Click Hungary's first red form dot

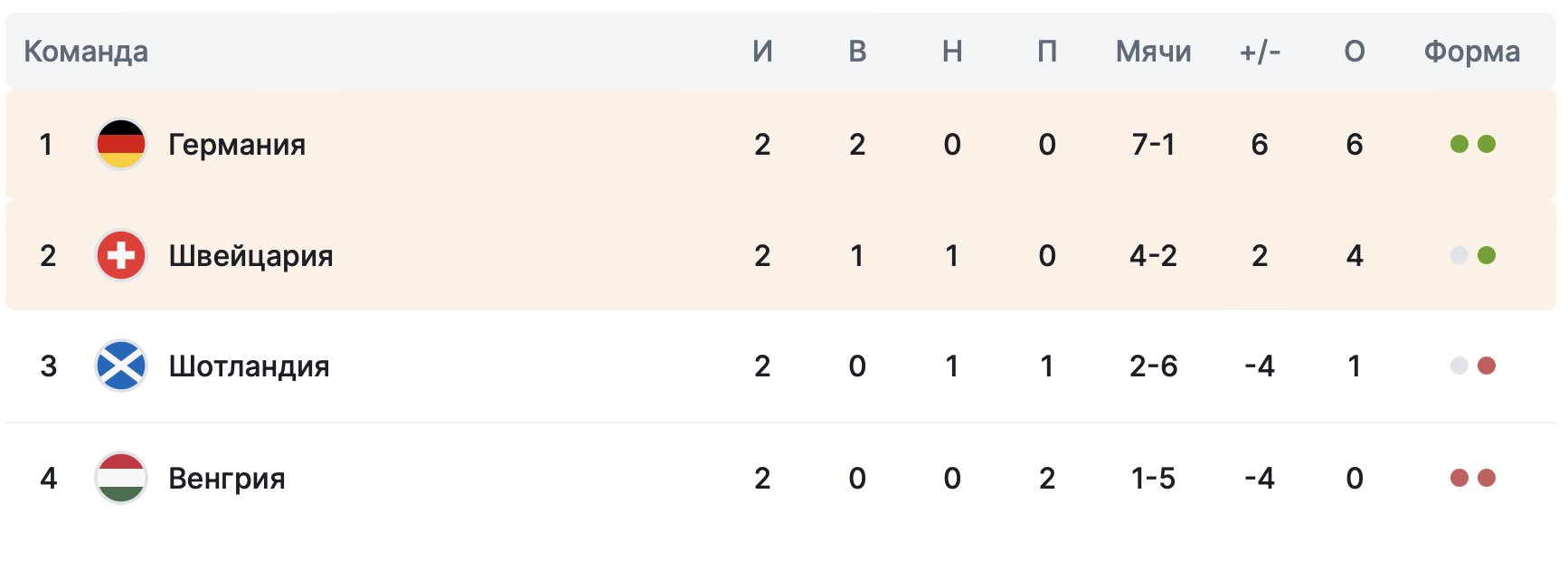click(1459, 478)
